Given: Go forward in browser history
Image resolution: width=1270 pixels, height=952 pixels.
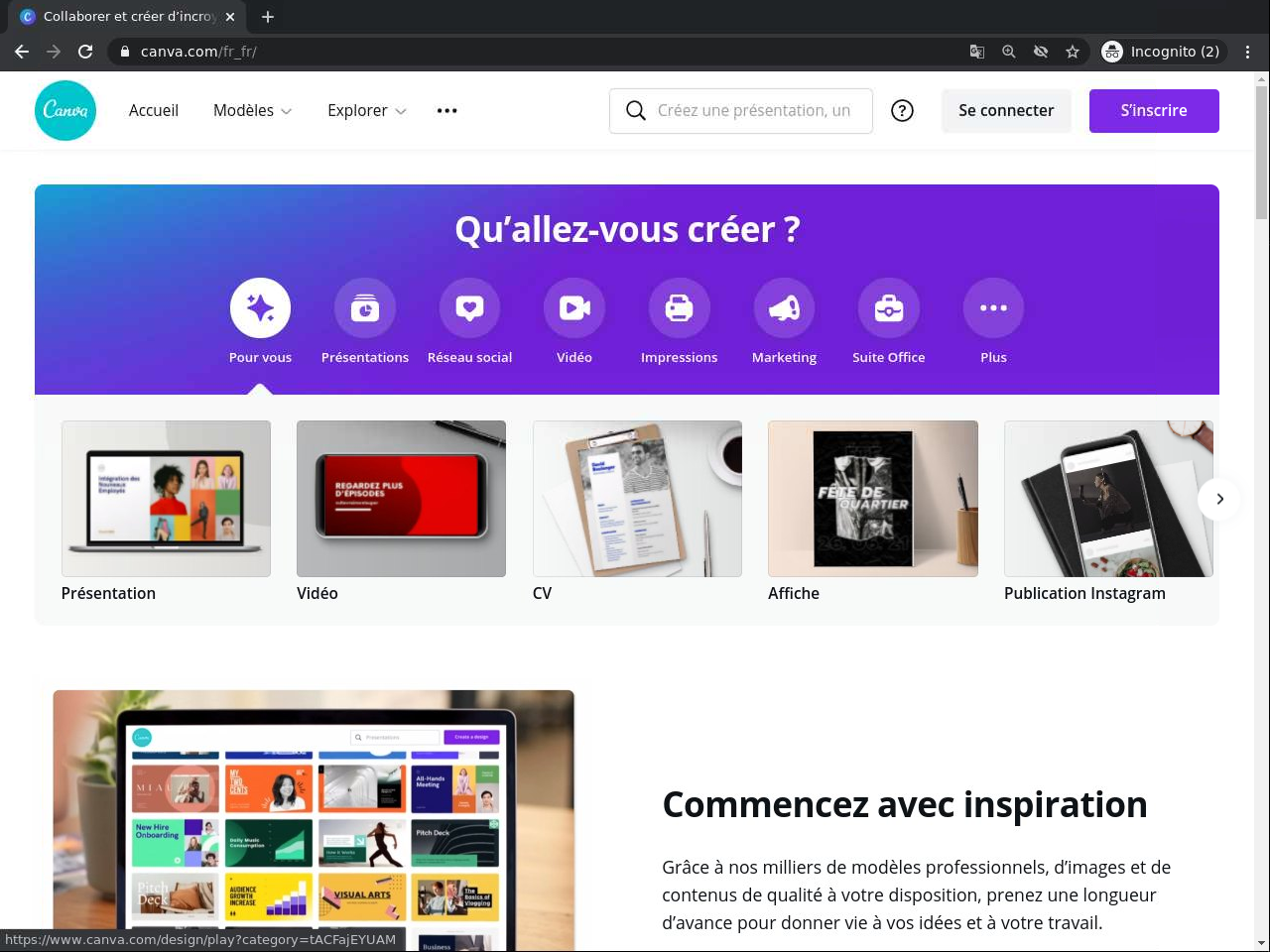Looking at the screenshot, I should (x=54, y=52).
